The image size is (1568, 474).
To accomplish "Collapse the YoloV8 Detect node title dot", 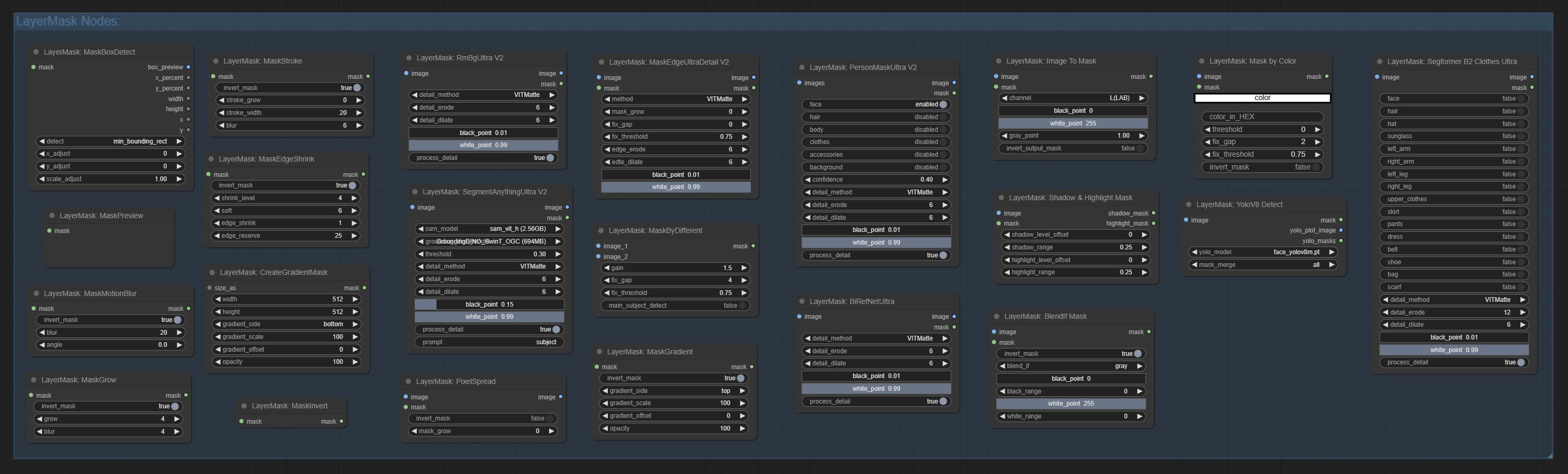I will [1188, 204].
